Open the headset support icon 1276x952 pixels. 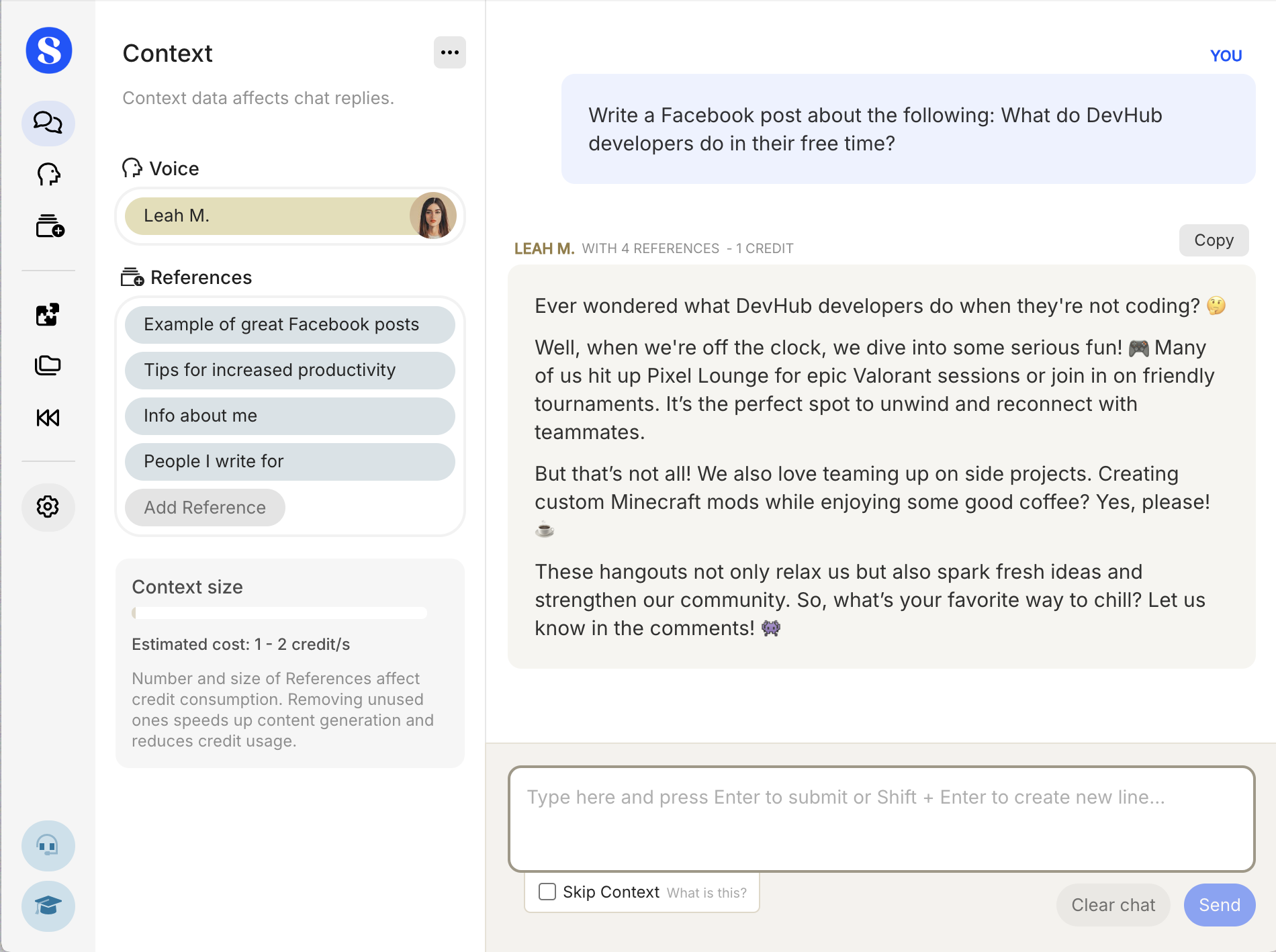coord(48,846)
